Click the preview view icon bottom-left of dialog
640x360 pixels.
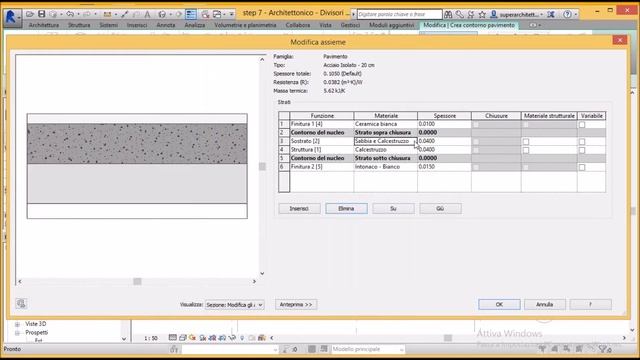click(21, 303)
